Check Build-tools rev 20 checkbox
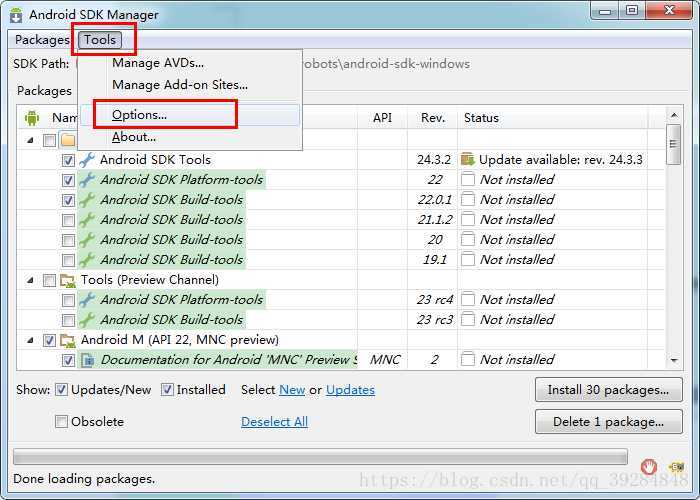The height and width of the screenshot is (500, 700). (68, 240)
